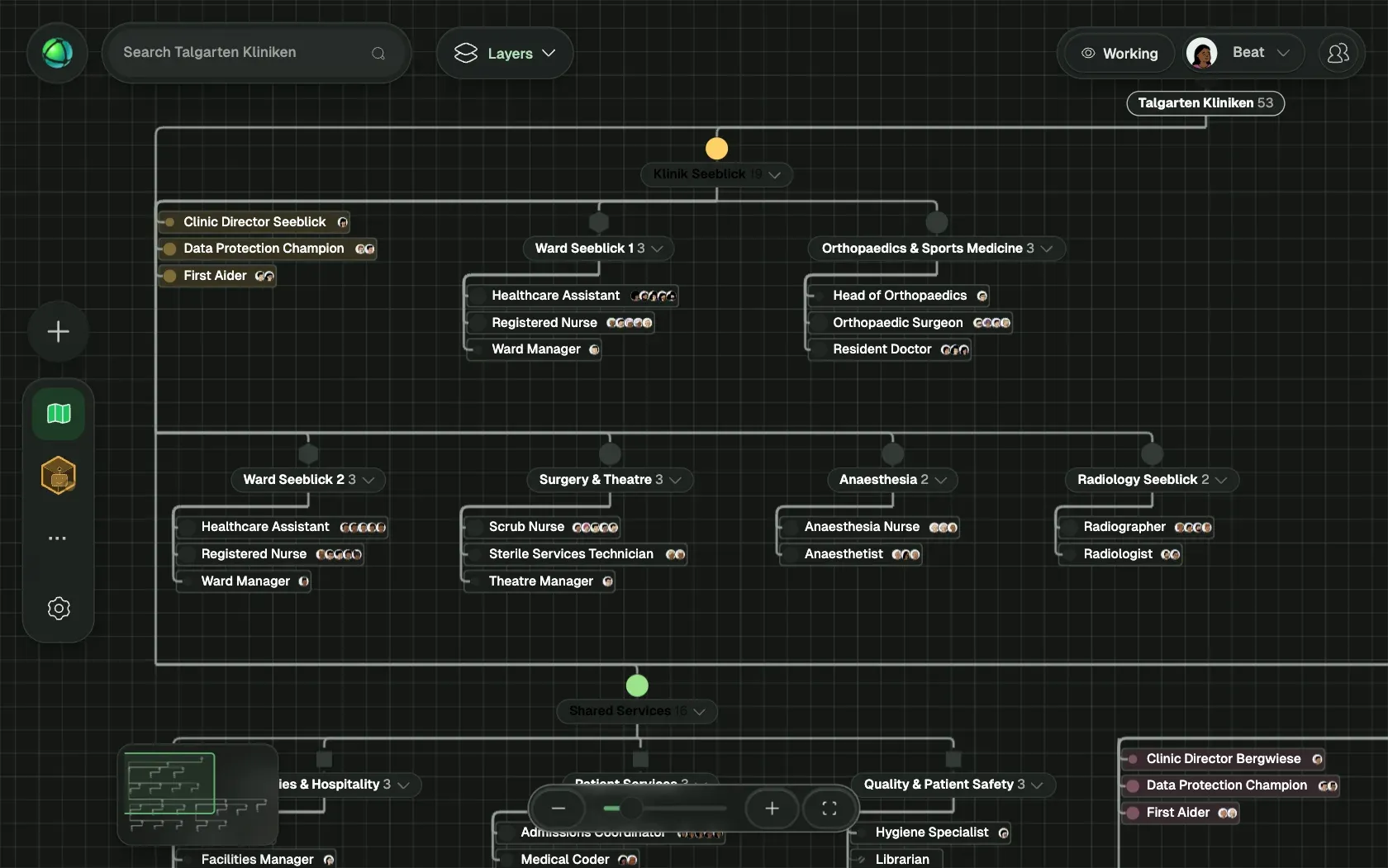Click the green Shared Services node circle
1388x868 pixels.
tap(637, 685)
